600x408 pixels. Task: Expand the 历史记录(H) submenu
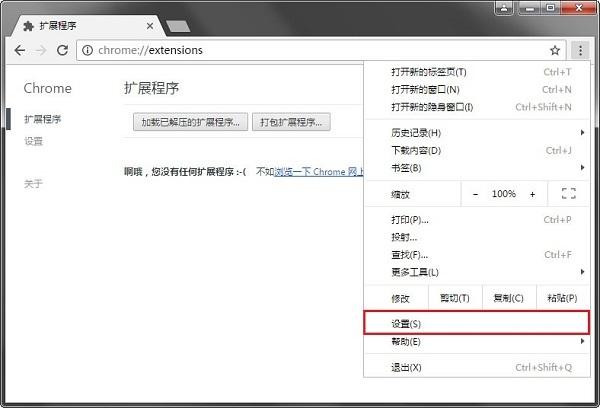476,133
